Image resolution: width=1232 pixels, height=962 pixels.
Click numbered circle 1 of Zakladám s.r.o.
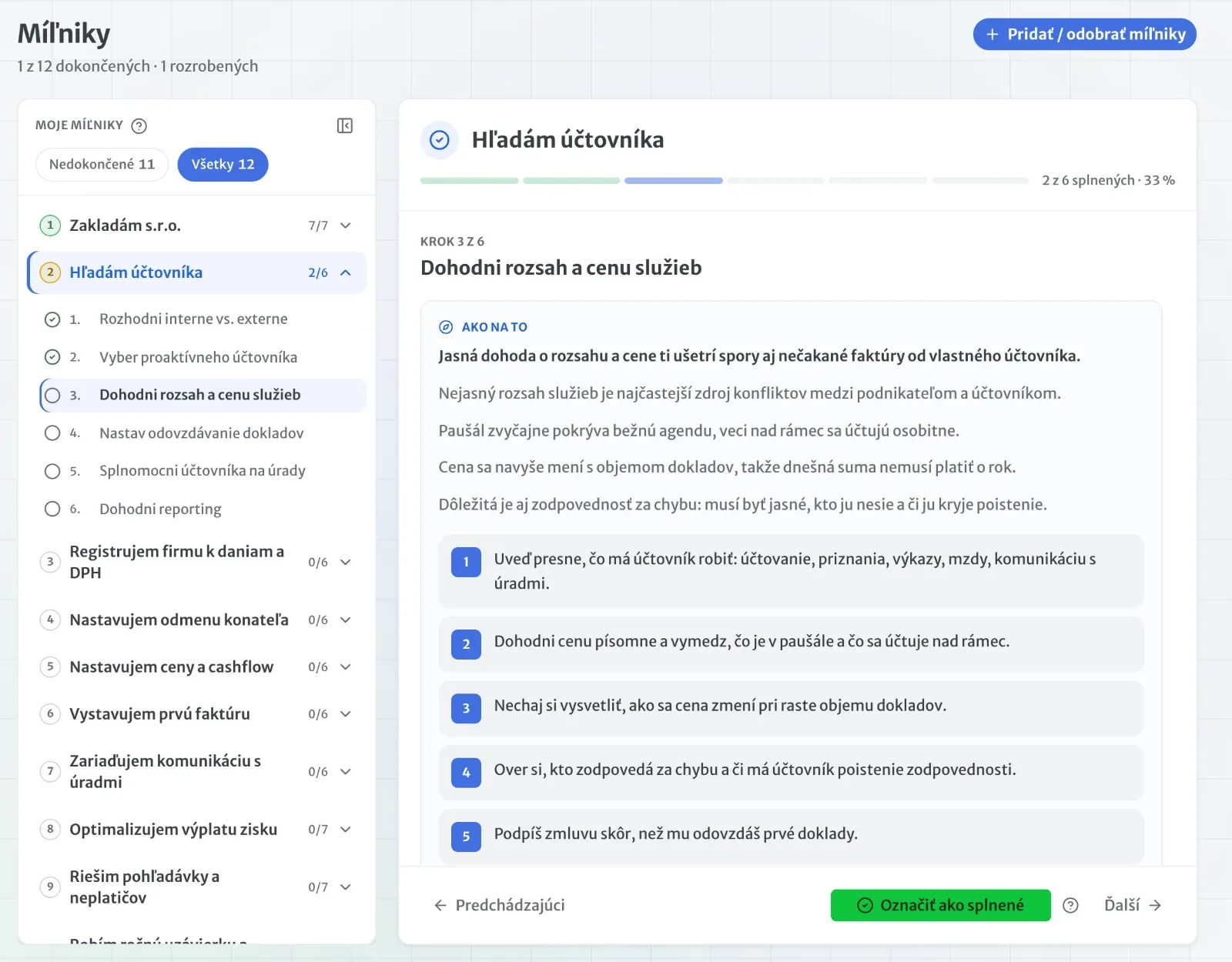click(50, 225)
